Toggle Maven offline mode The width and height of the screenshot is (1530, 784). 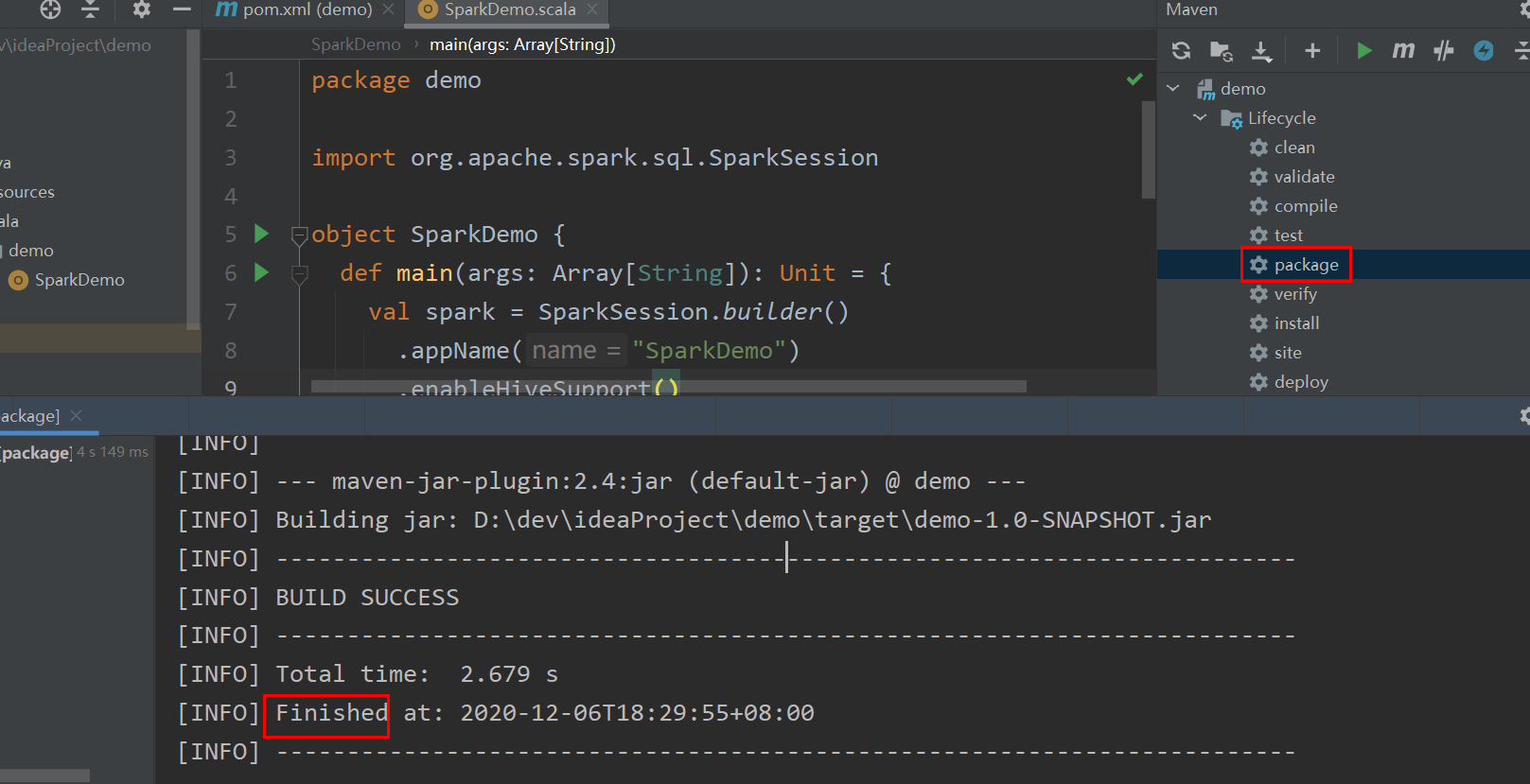click(1443, 51)
